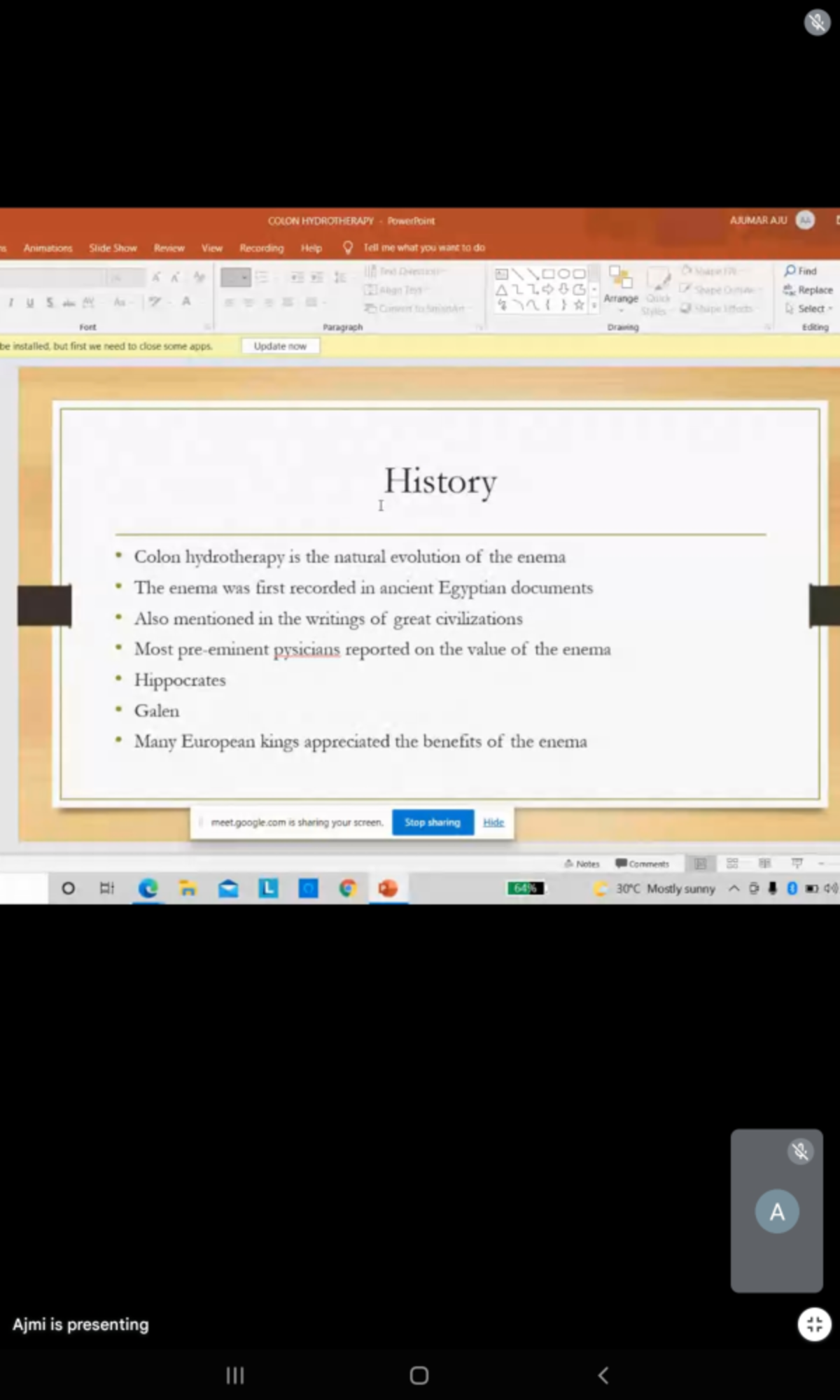Toggle the Comments pane

[x=642, y=864]
